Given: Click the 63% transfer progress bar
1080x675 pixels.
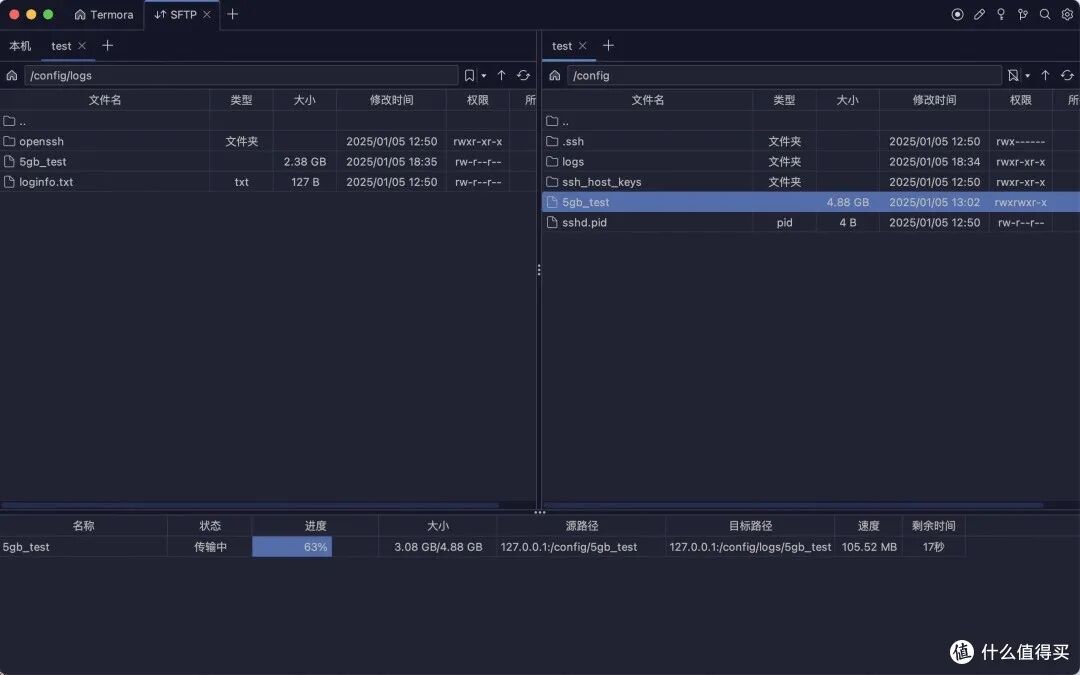Looking at the screenshot, I should point(292,546).
